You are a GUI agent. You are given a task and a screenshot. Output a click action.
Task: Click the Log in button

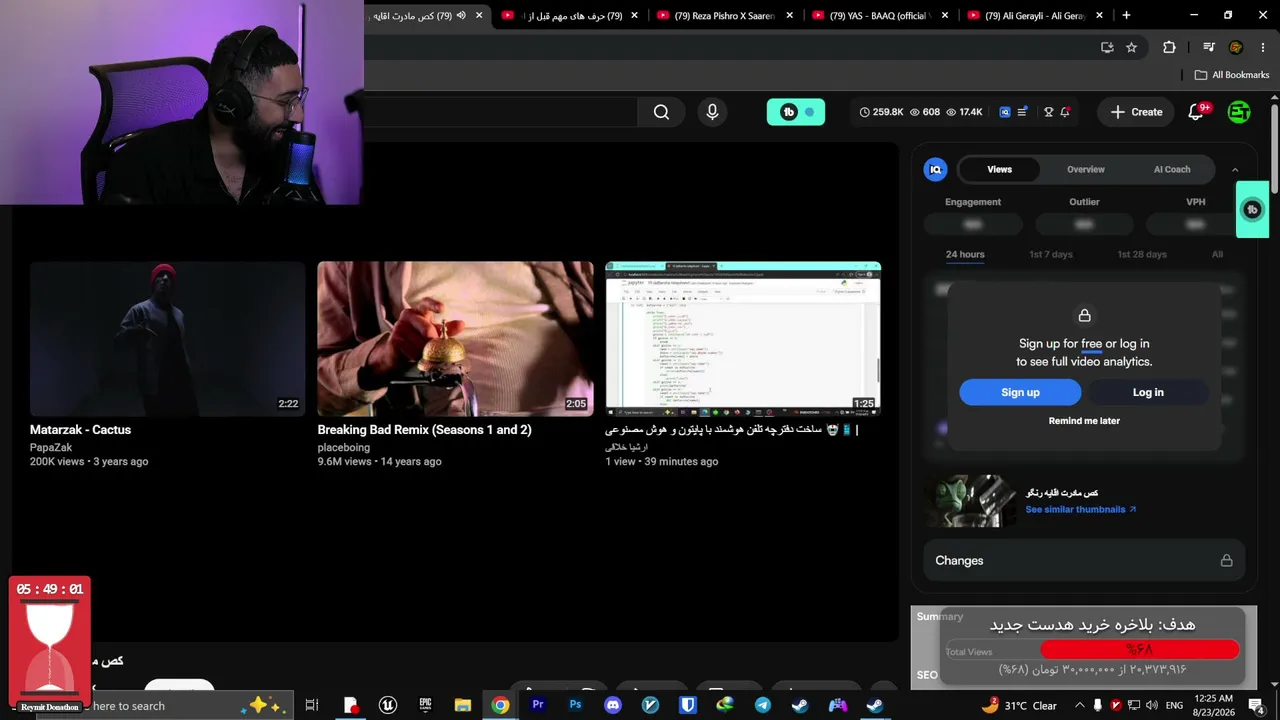coord(1148,393)
